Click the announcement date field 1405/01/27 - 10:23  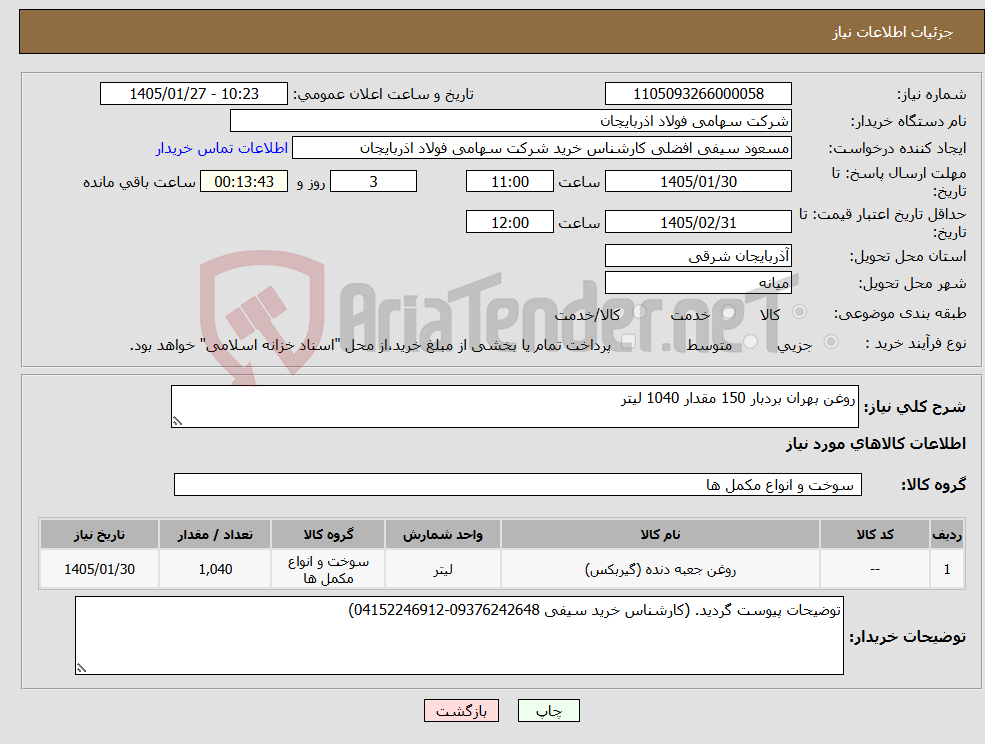pos(193,94)
